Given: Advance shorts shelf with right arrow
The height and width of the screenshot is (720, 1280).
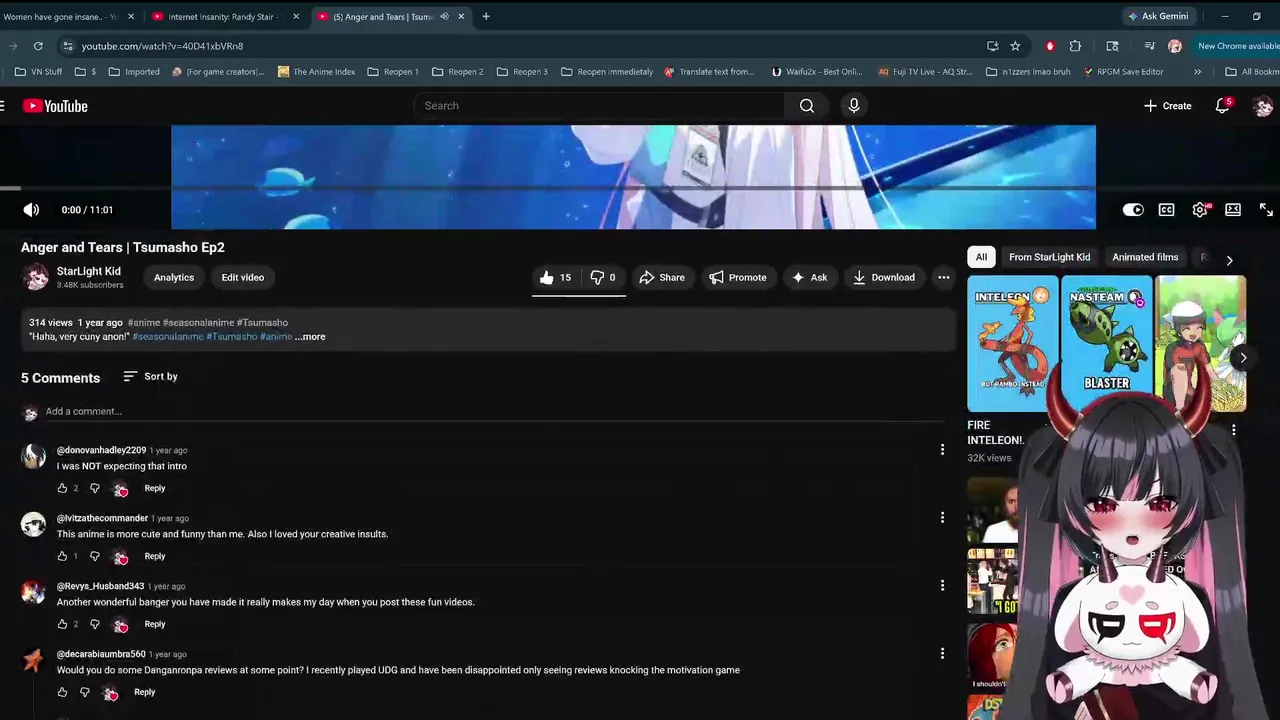Looking at the screenshot, I should pos(1243,358).
